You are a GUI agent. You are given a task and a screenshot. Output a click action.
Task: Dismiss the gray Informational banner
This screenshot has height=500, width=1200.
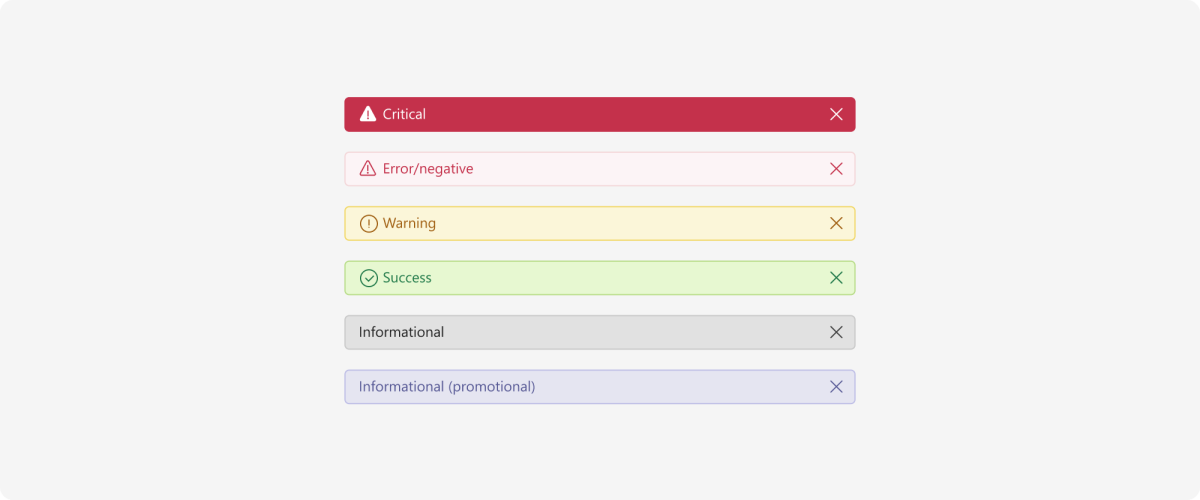pyautogui.click(x=837, y=332)
